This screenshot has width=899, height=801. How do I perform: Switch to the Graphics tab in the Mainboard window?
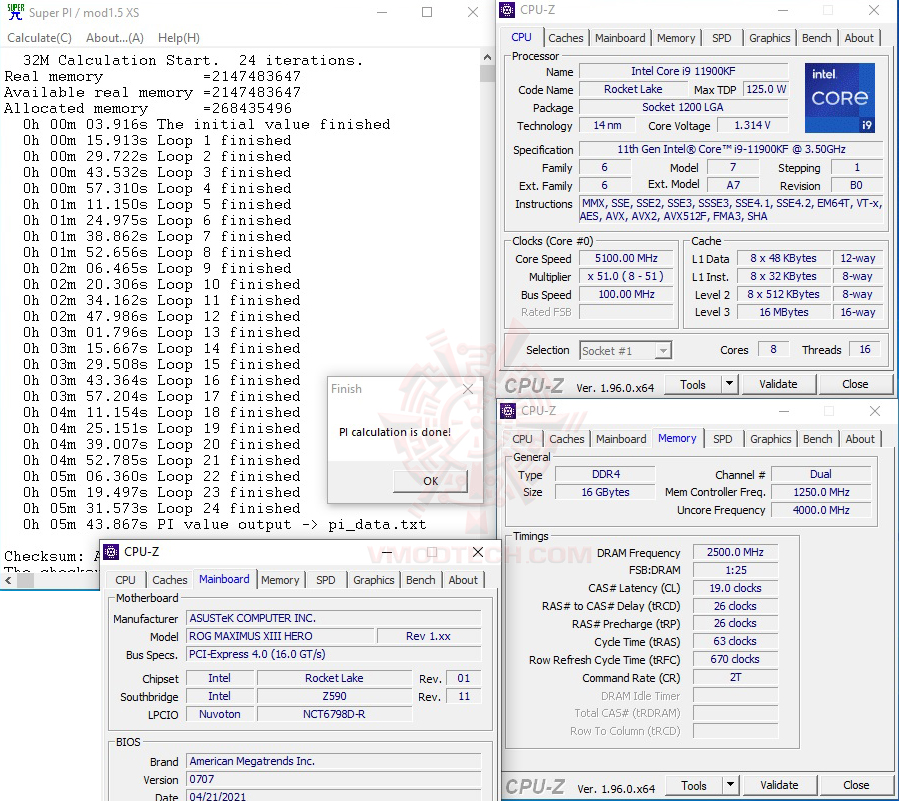coord(375,579)
